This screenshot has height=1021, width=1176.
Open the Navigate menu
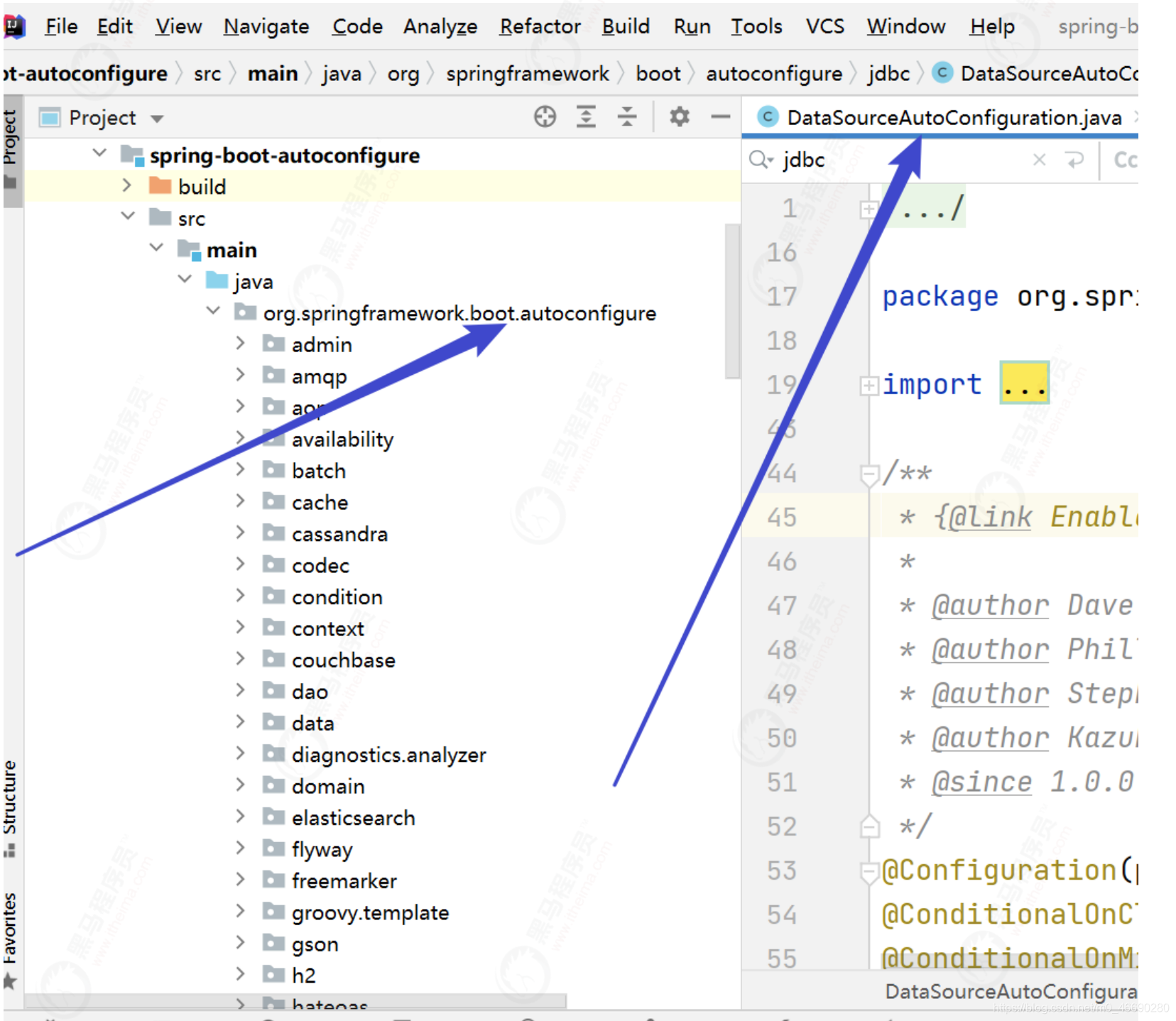click(x=266, y=26)
